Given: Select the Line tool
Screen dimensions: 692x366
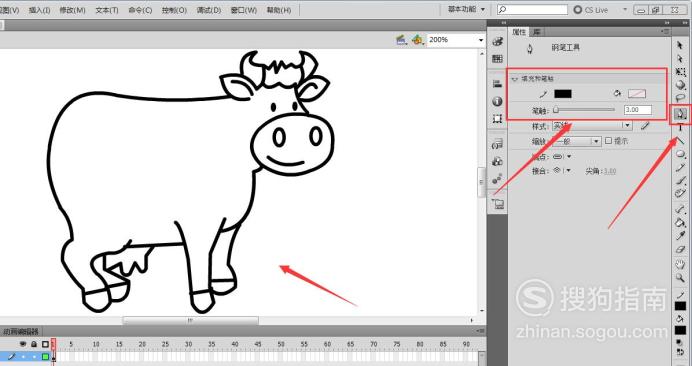Looking at the screenshot, I should click(x=680, y=141).
